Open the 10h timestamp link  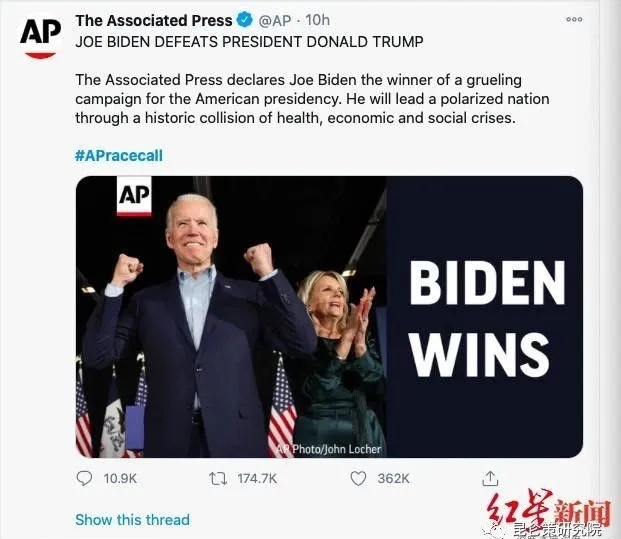[x=317, y=20]
